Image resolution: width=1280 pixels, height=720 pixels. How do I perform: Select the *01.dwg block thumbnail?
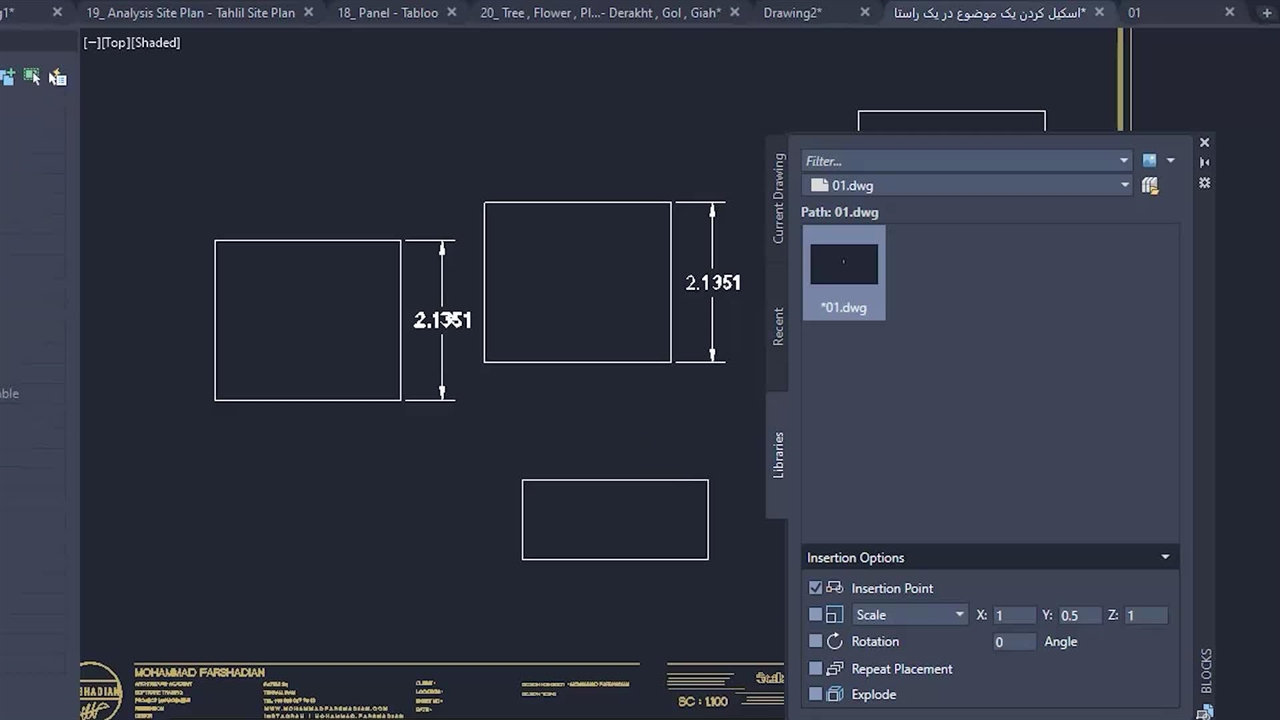843,273
